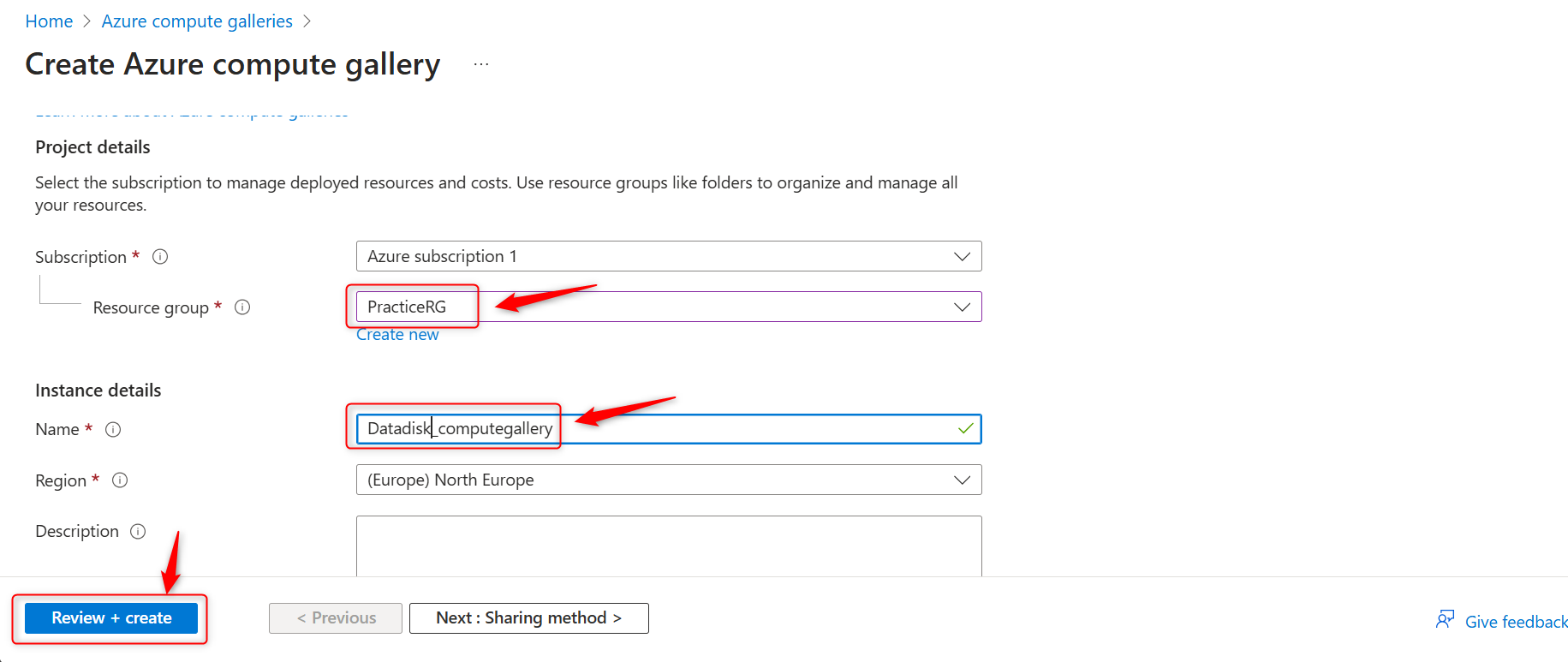
Task: Click the Name input field
Action: (x=669, y=429)
